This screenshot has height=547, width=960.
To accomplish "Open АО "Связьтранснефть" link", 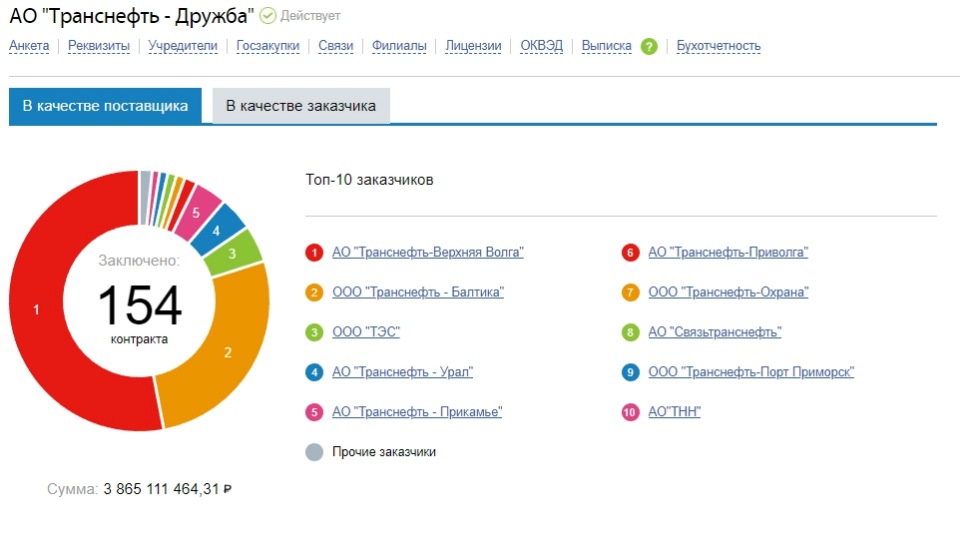I will [714, 332].
